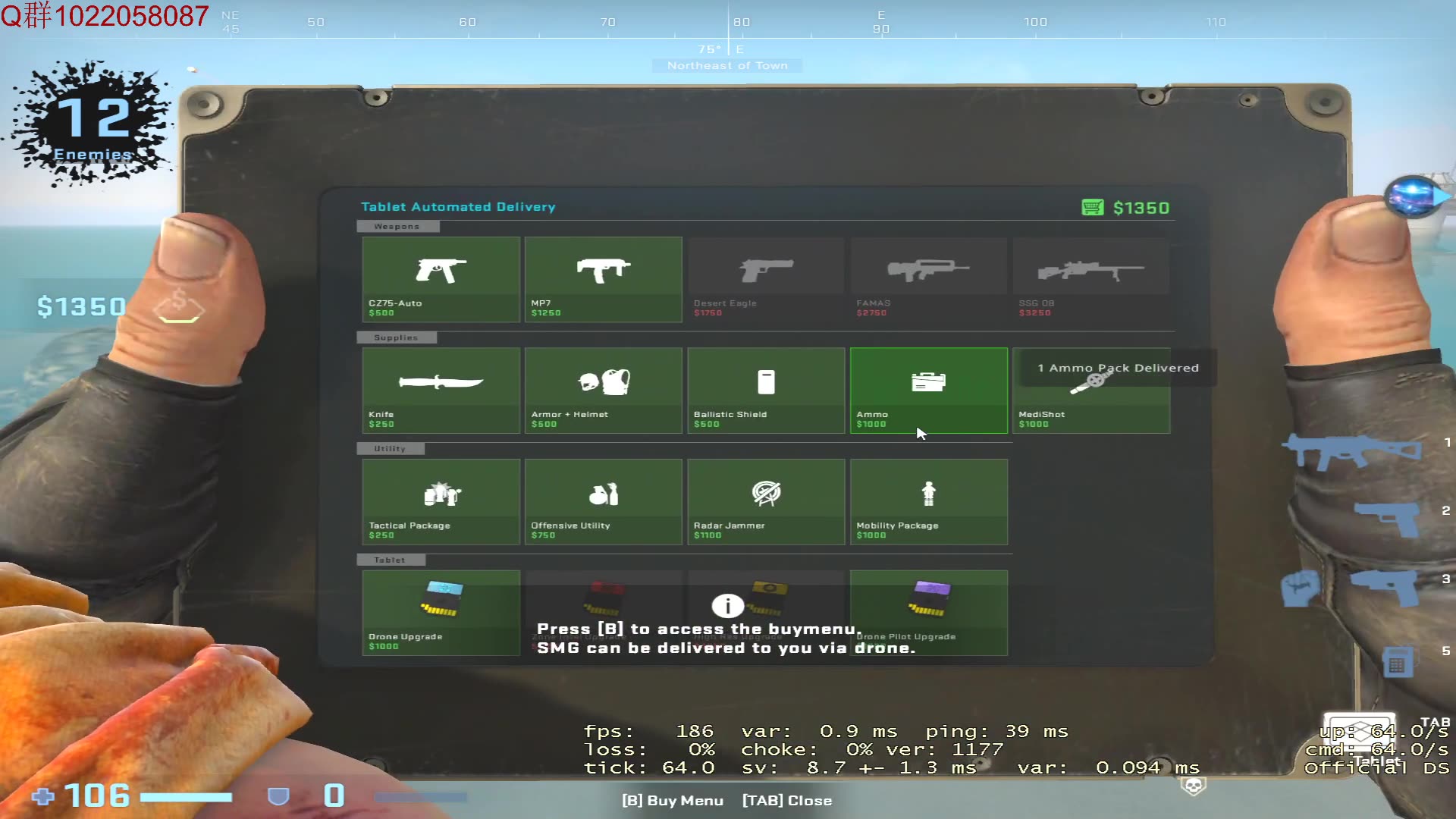Select the Armor + Helmet supply item

coord(604,390)
